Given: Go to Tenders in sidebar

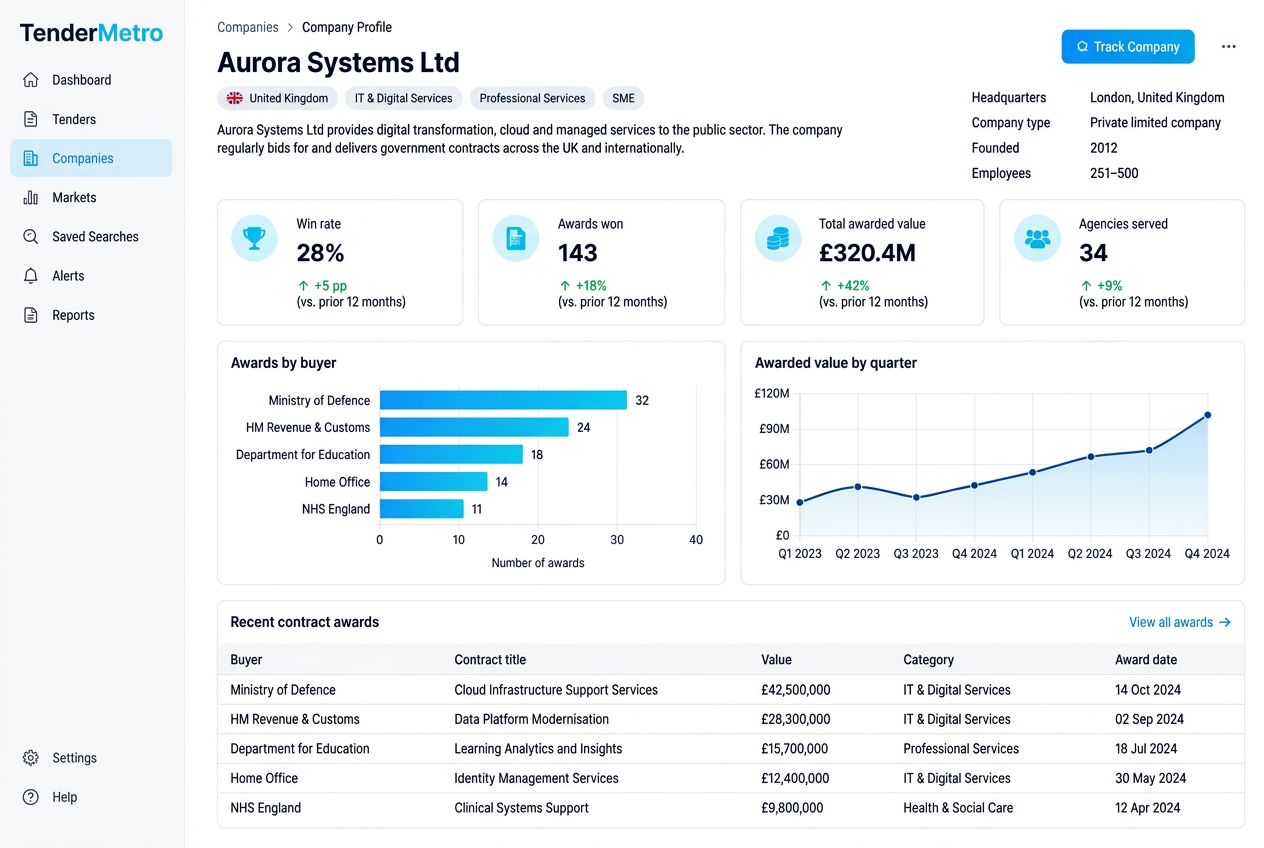Looking at the screenshot, I should tap(91, 119).
